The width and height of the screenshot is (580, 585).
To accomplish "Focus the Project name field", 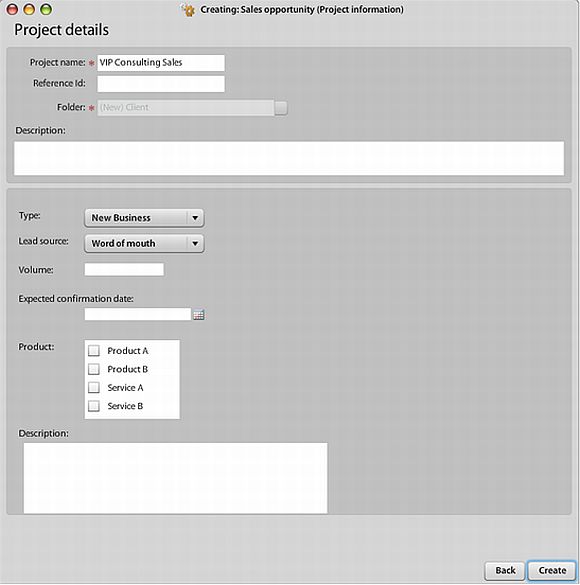I will (161, 63).
